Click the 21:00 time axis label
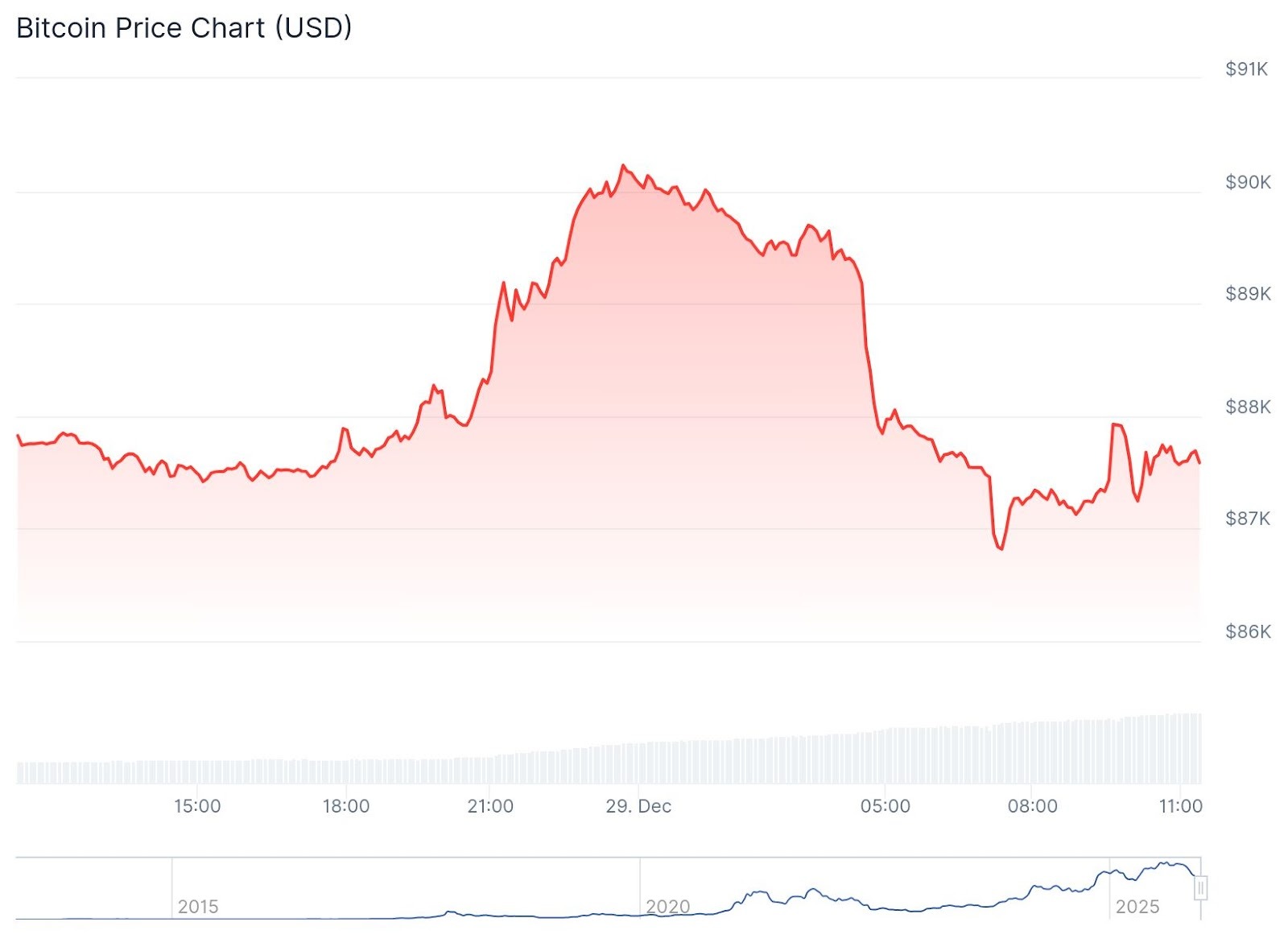Image resolution: width=1288 pixels, height=943 pixels. 490,806
